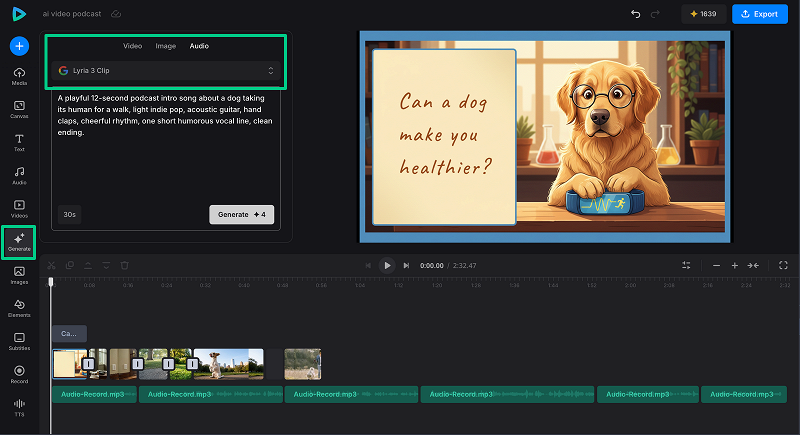Redo the last action
The width and height of the screenshot is (800, 435).
point(655,14)
